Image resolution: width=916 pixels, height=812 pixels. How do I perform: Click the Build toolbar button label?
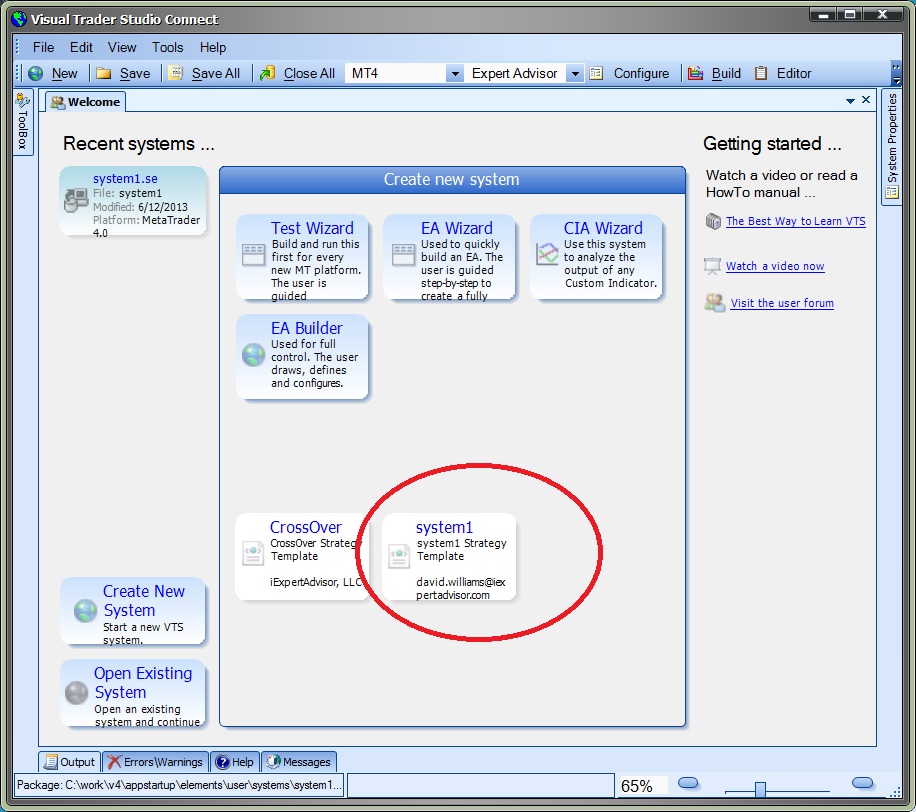pyautogui.click(x=726, y=74)
